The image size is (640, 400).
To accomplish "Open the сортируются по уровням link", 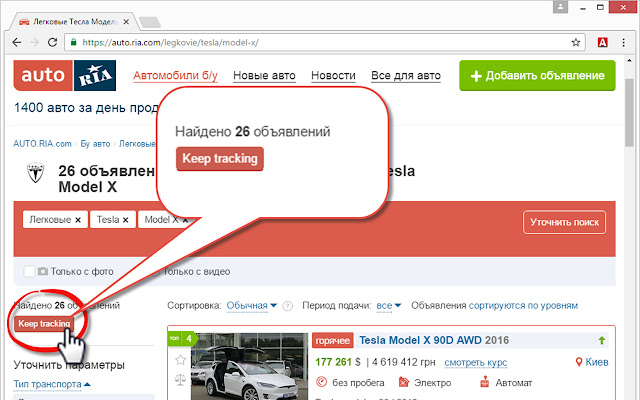I will (523, 306).
